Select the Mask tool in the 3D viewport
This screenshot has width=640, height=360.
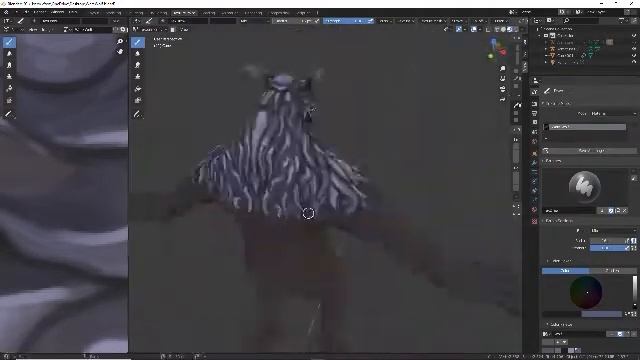(x=138, y=100)
